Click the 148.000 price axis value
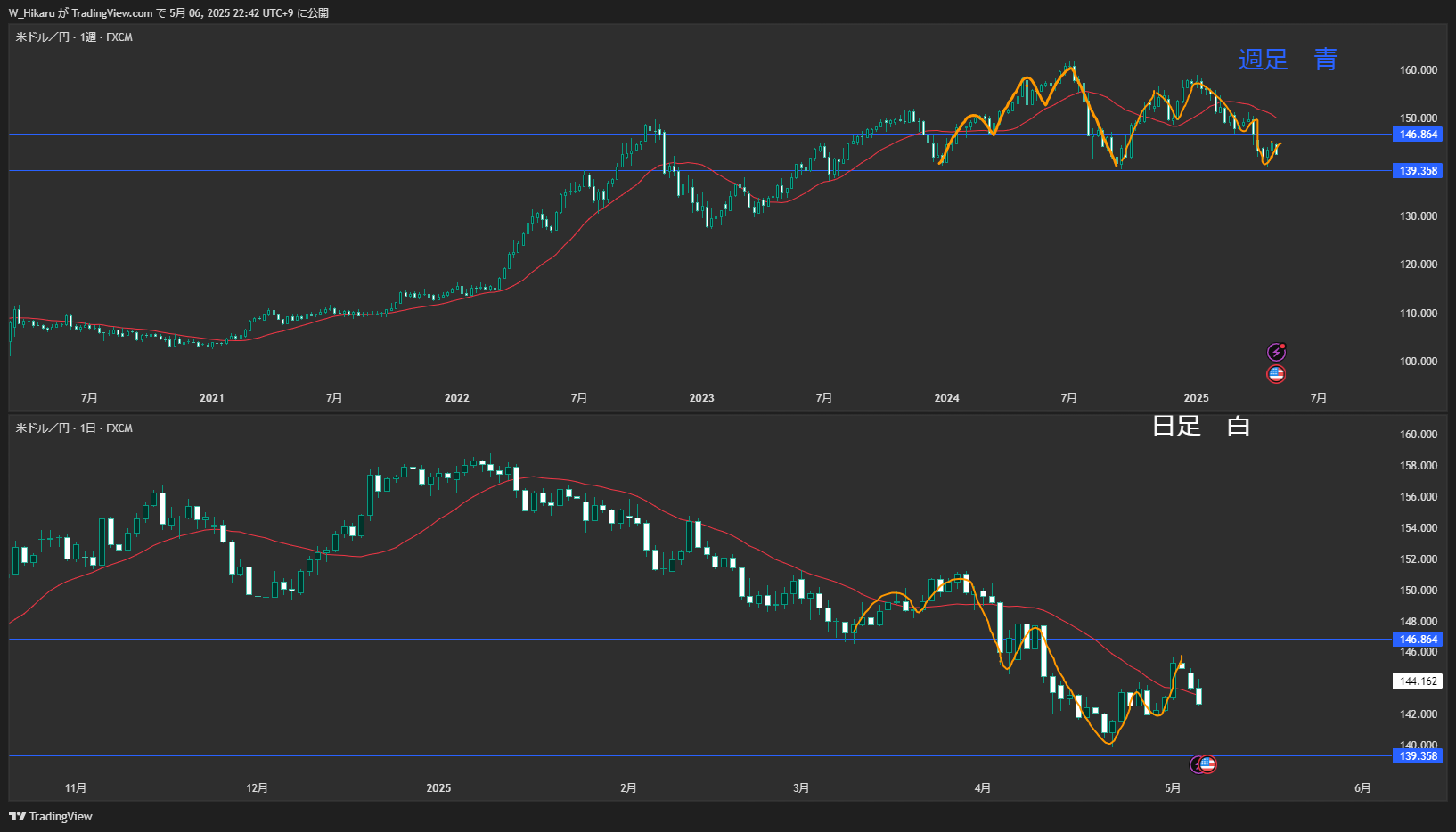 pyautogui.click(x=1419, y=622)
